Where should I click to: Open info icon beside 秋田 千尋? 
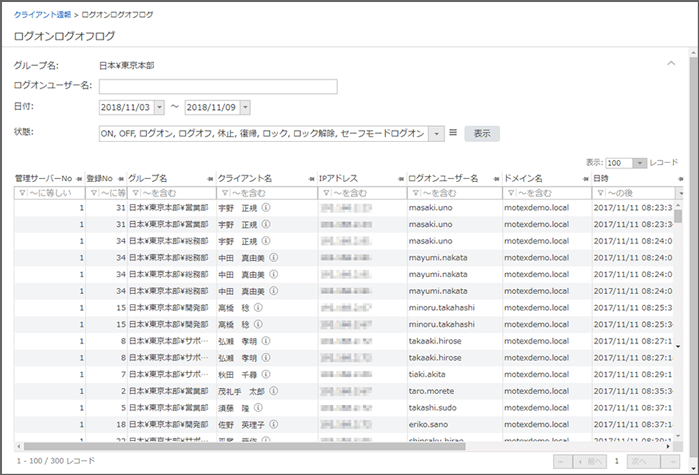[x=267, y=373]
